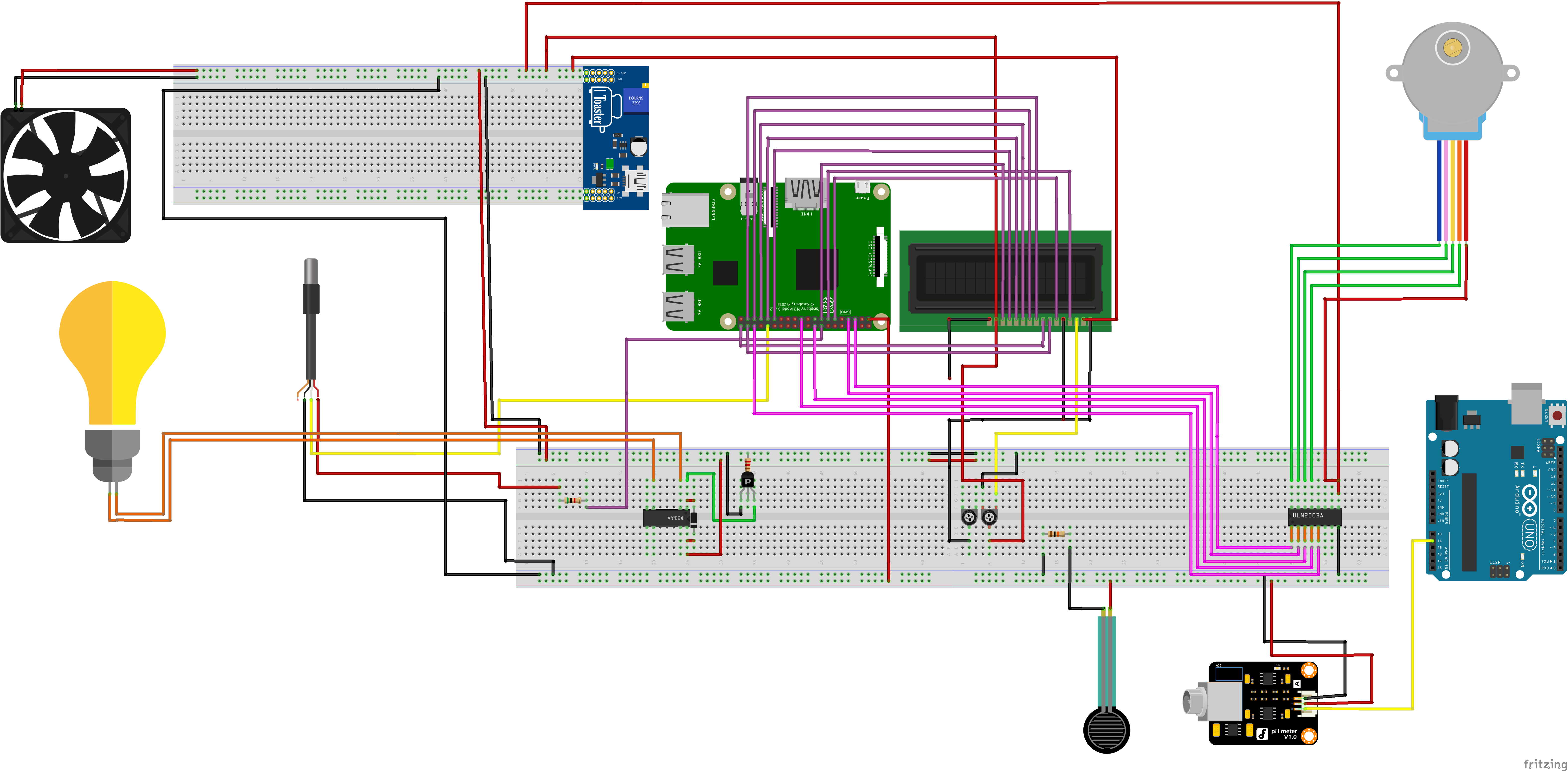Viewport: 1568px width, 771px height.
Task: Click the Arduino red reset button
Action: pos(1558,415)
